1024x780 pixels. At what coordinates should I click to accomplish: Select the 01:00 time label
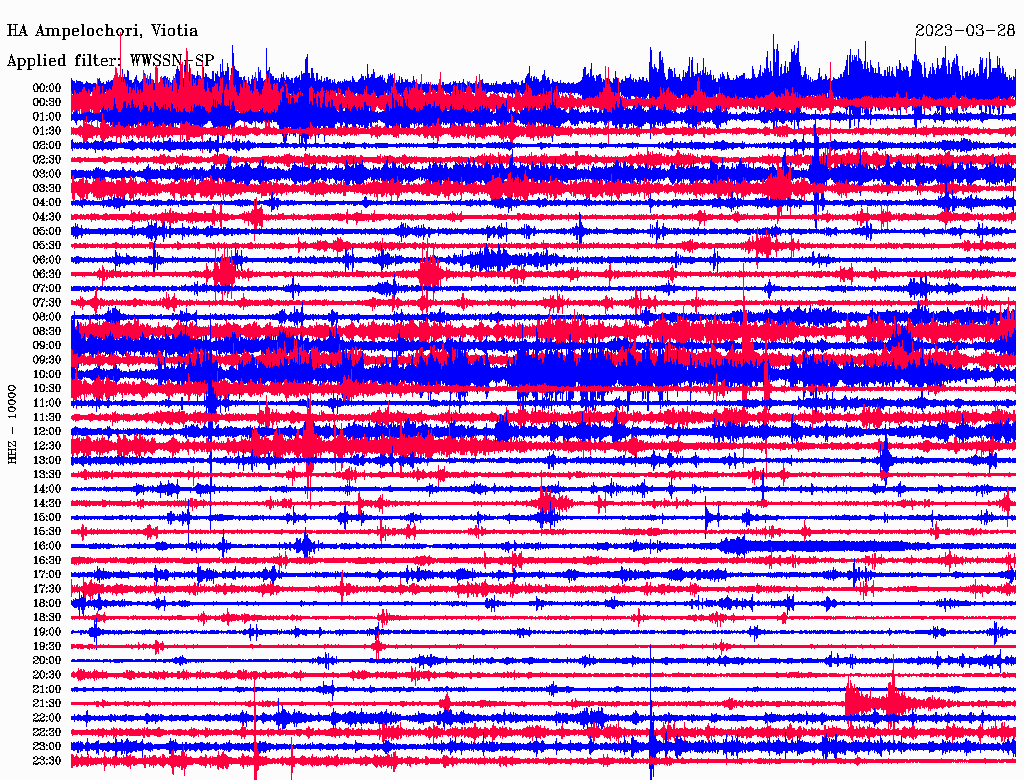(47, 117)
